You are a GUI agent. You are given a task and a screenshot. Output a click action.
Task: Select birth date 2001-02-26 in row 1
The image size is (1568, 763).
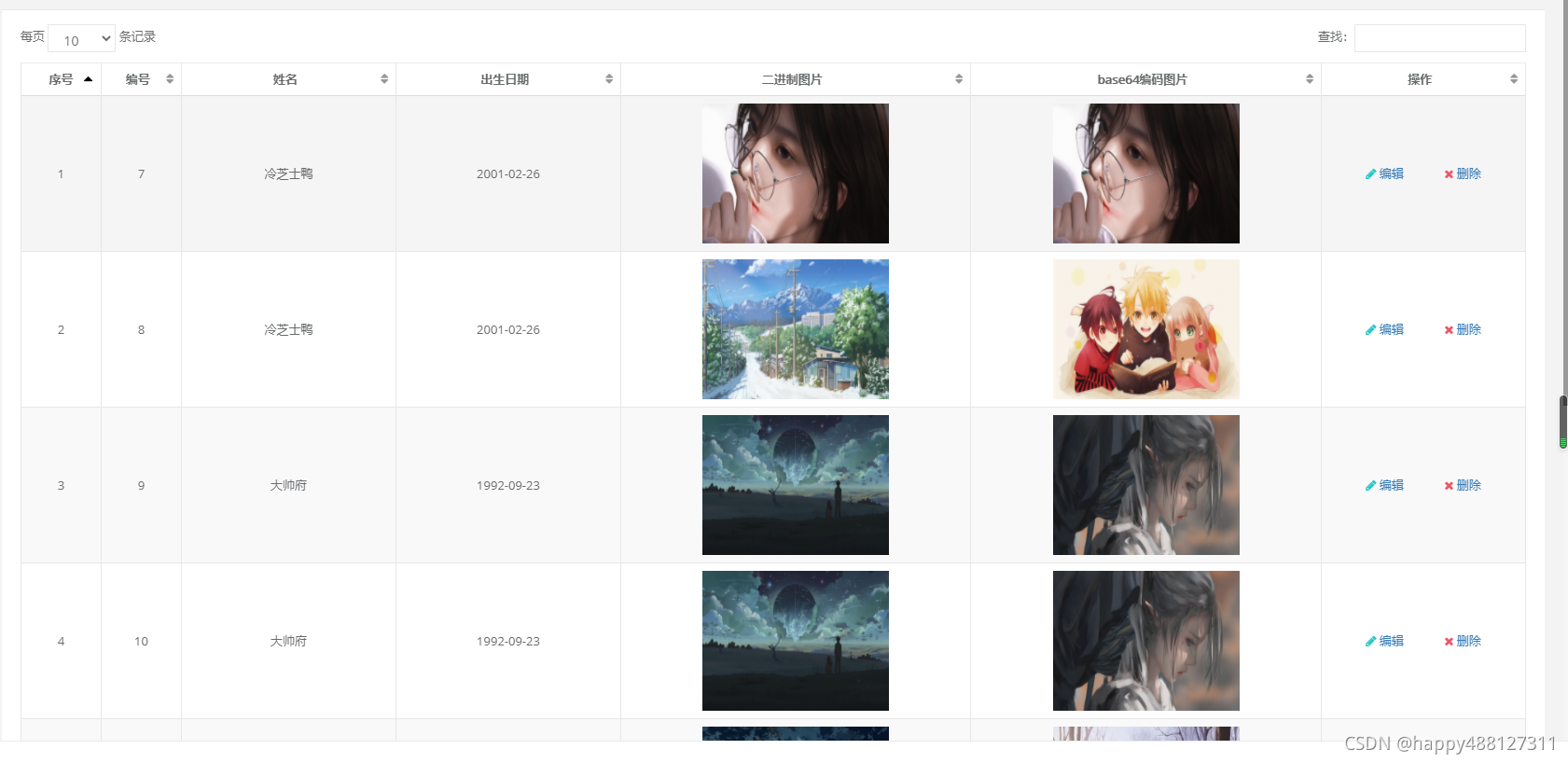pyautogui.click(x=508, y=173)
